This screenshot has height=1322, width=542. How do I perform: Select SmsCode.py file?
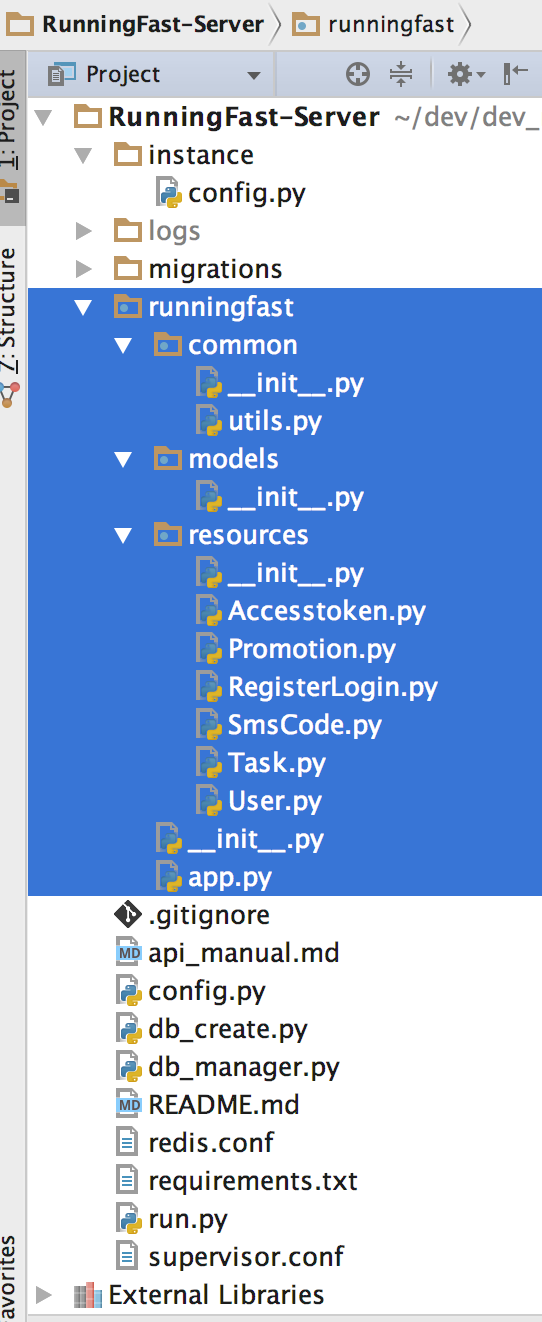coord(305,725)
